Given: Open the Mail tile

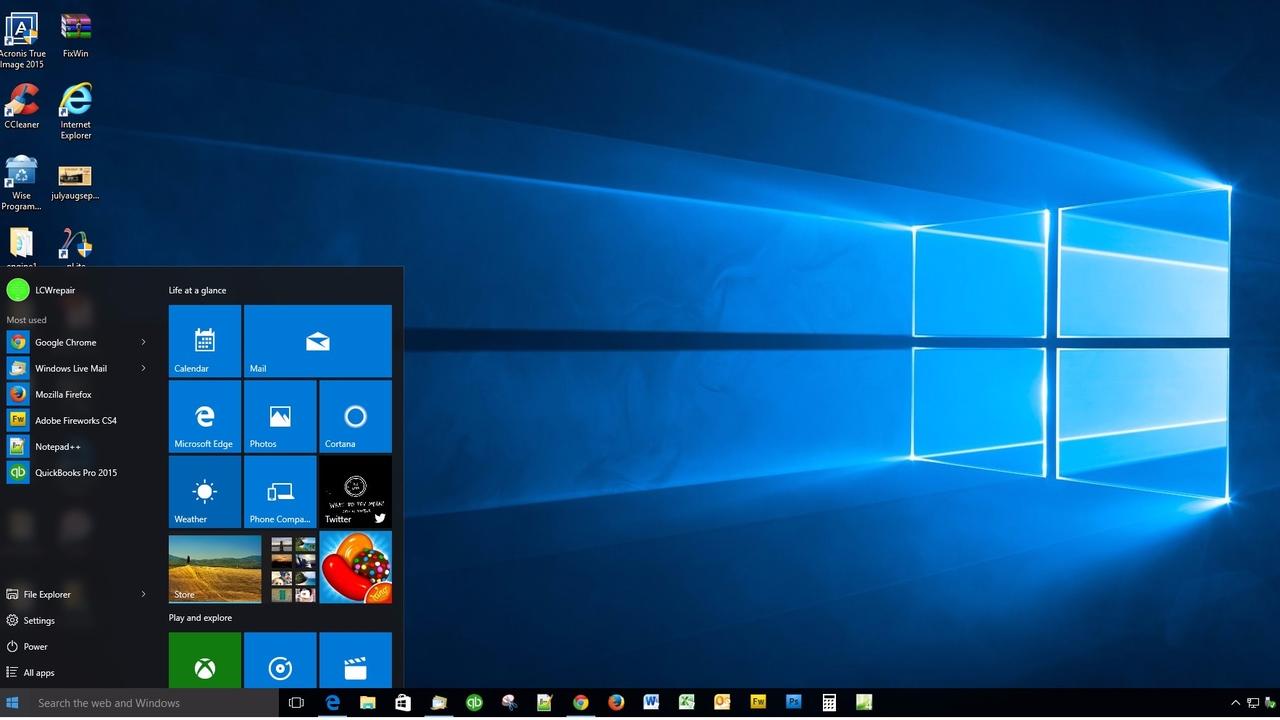Looking at the screenshot, I should [318, 341].
